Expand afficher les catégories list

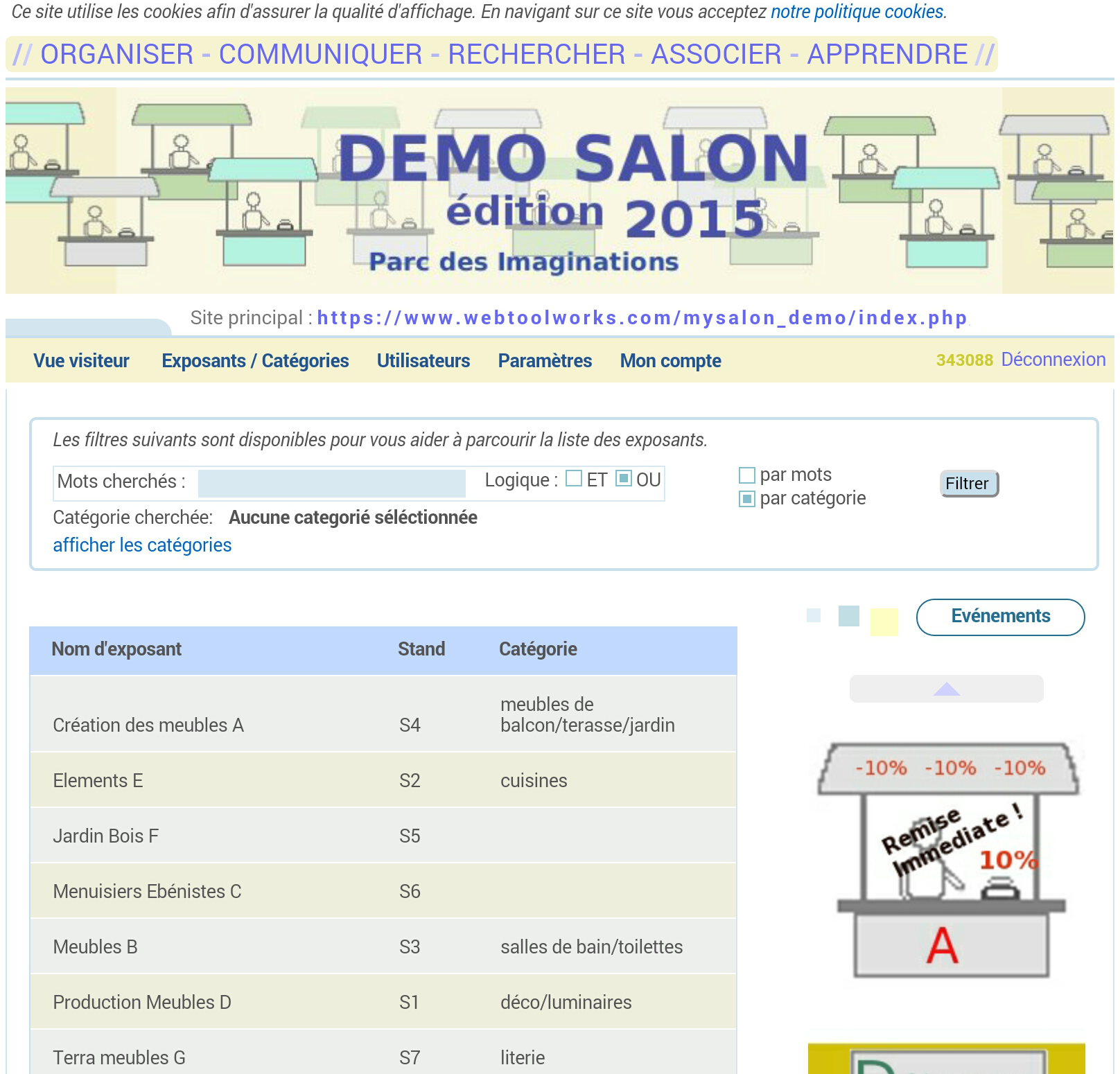(142, 545)
